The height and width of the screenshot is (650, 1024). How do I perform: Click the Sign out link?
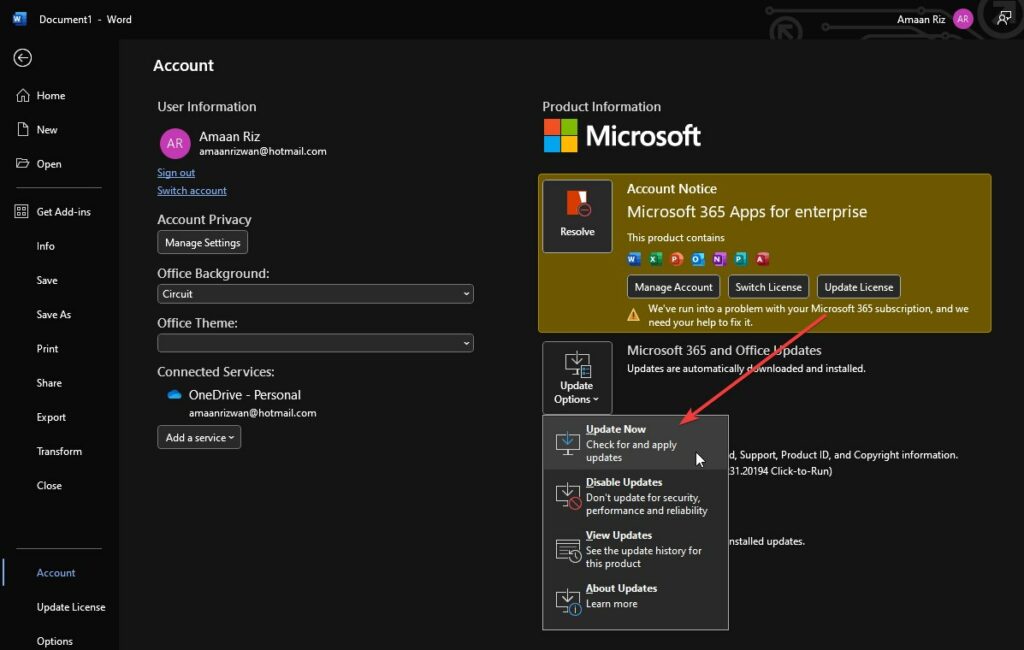pos(176,172)
